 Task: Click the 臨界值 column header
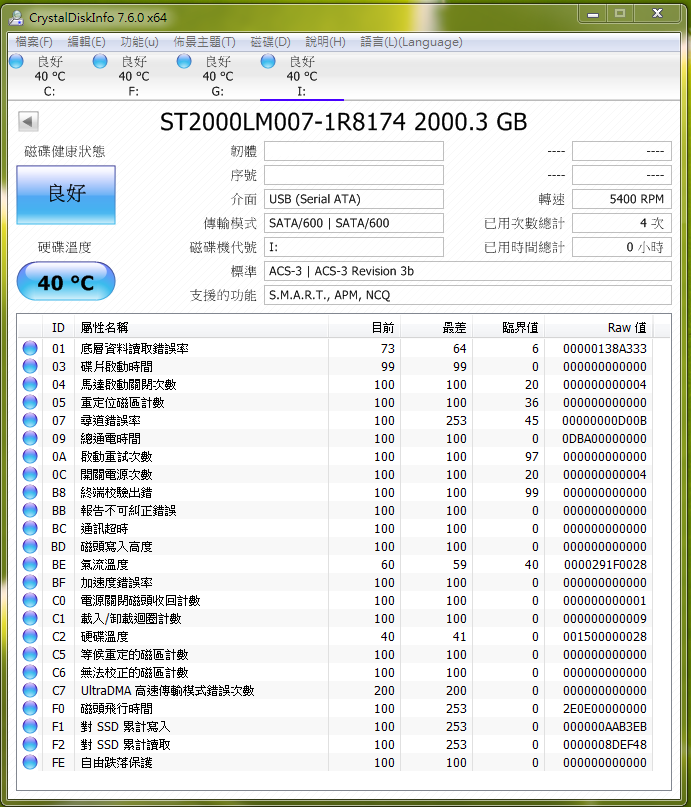(508, 327)
